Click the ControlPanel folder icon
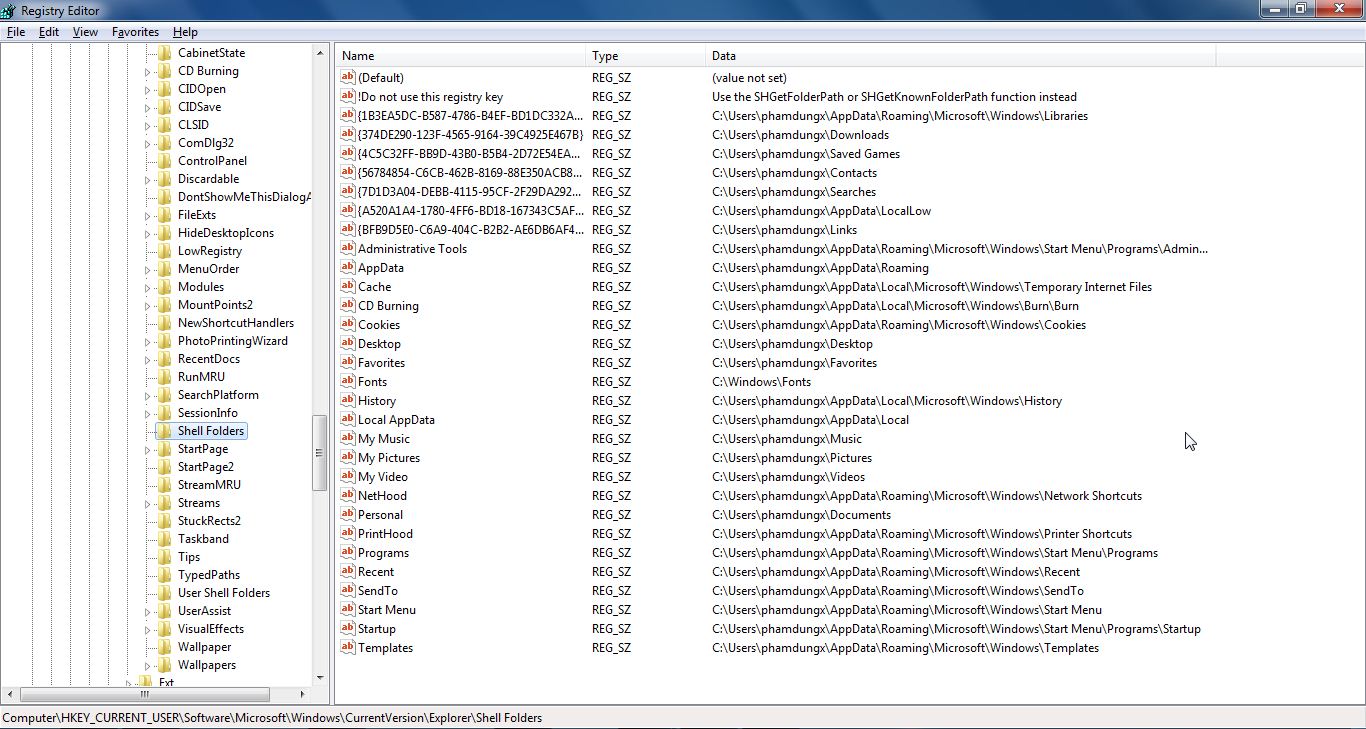This screenshot has width=1366, height=729. (x=164, y=161)
